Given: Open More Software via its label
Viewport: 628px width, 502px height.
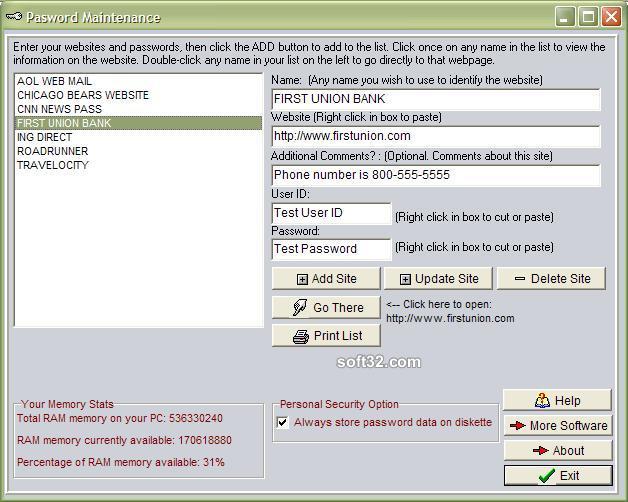Looking at the screenshot, I should 569,425.
